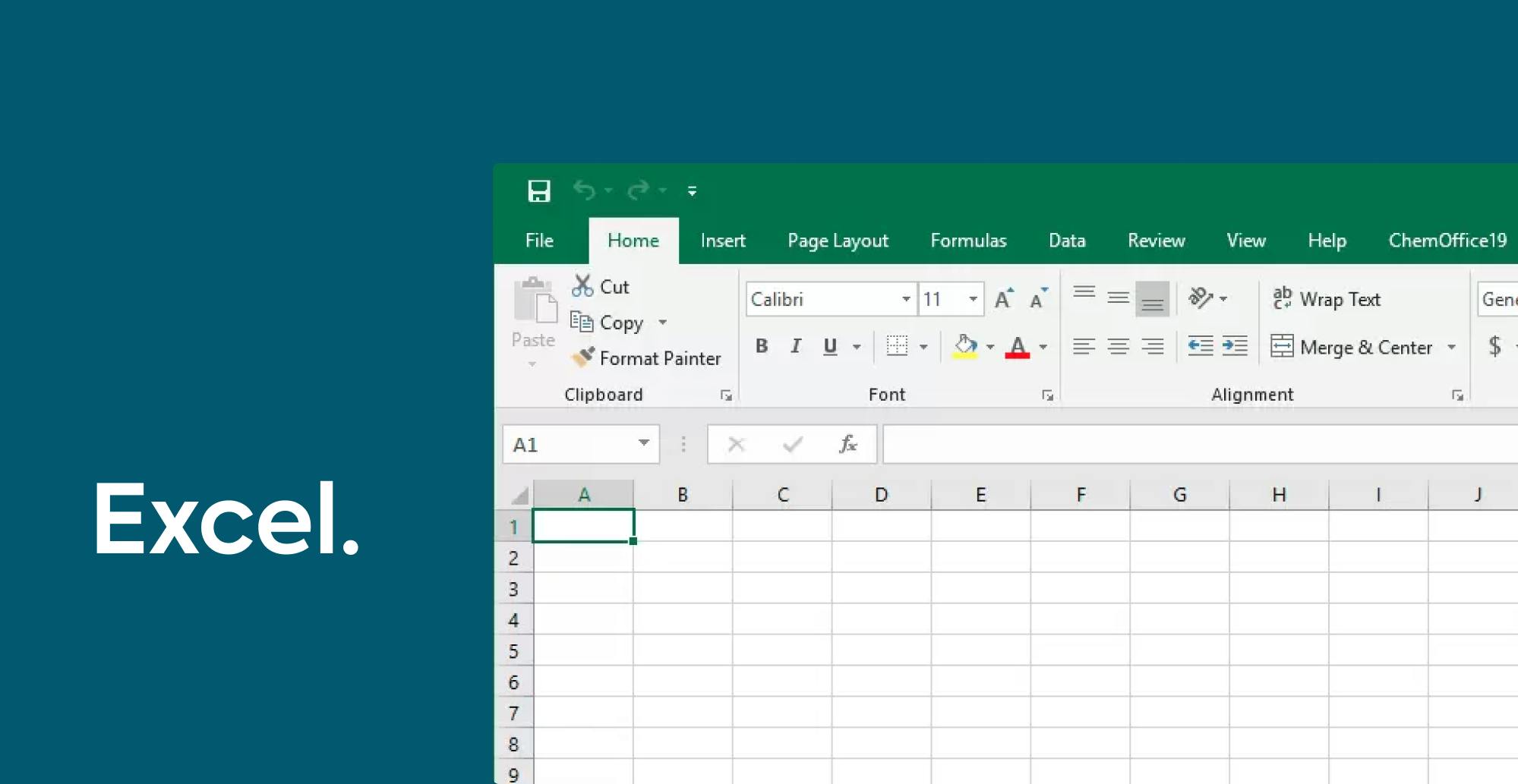Click the Decrease Font Size icon
1518x784 pixels.
1038,299
